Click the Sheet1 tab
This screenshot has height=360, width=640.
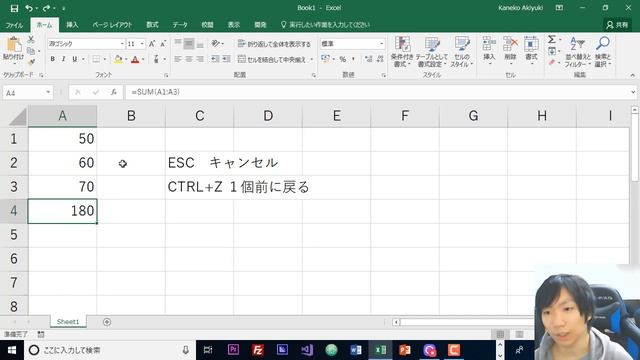(x=68, y=322)
